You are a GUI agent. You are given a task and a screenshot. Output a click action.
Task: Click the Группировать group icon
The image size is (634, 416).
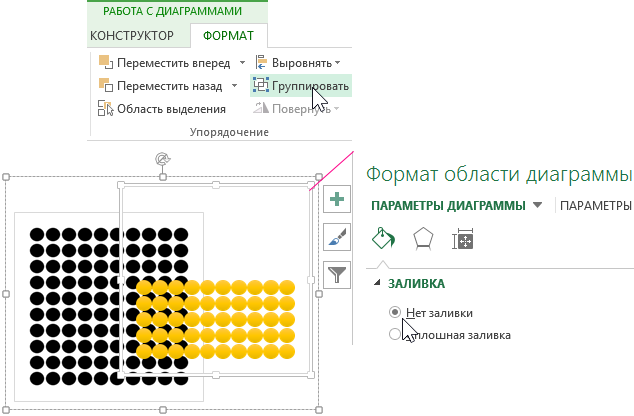tap(261, 85)
